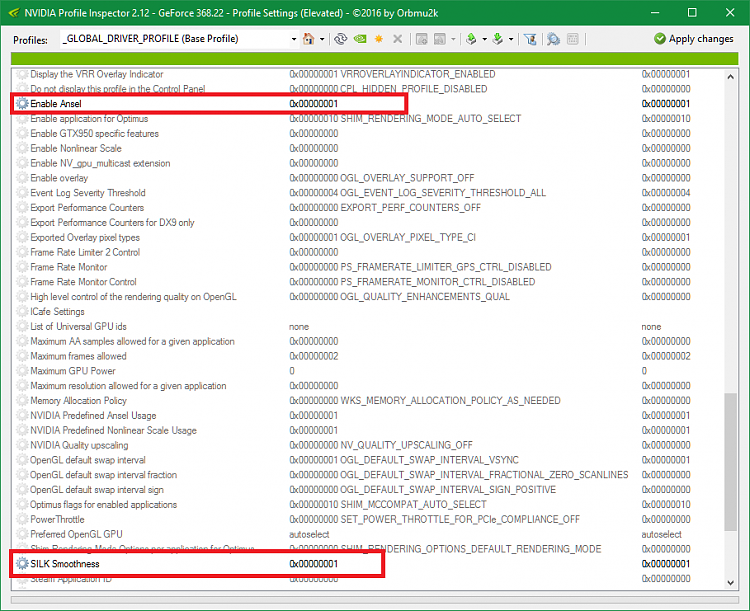Click gear icon beside Enable GTX950 specific features
This screenshot has height=611, width=750.
tap(22, 133)
